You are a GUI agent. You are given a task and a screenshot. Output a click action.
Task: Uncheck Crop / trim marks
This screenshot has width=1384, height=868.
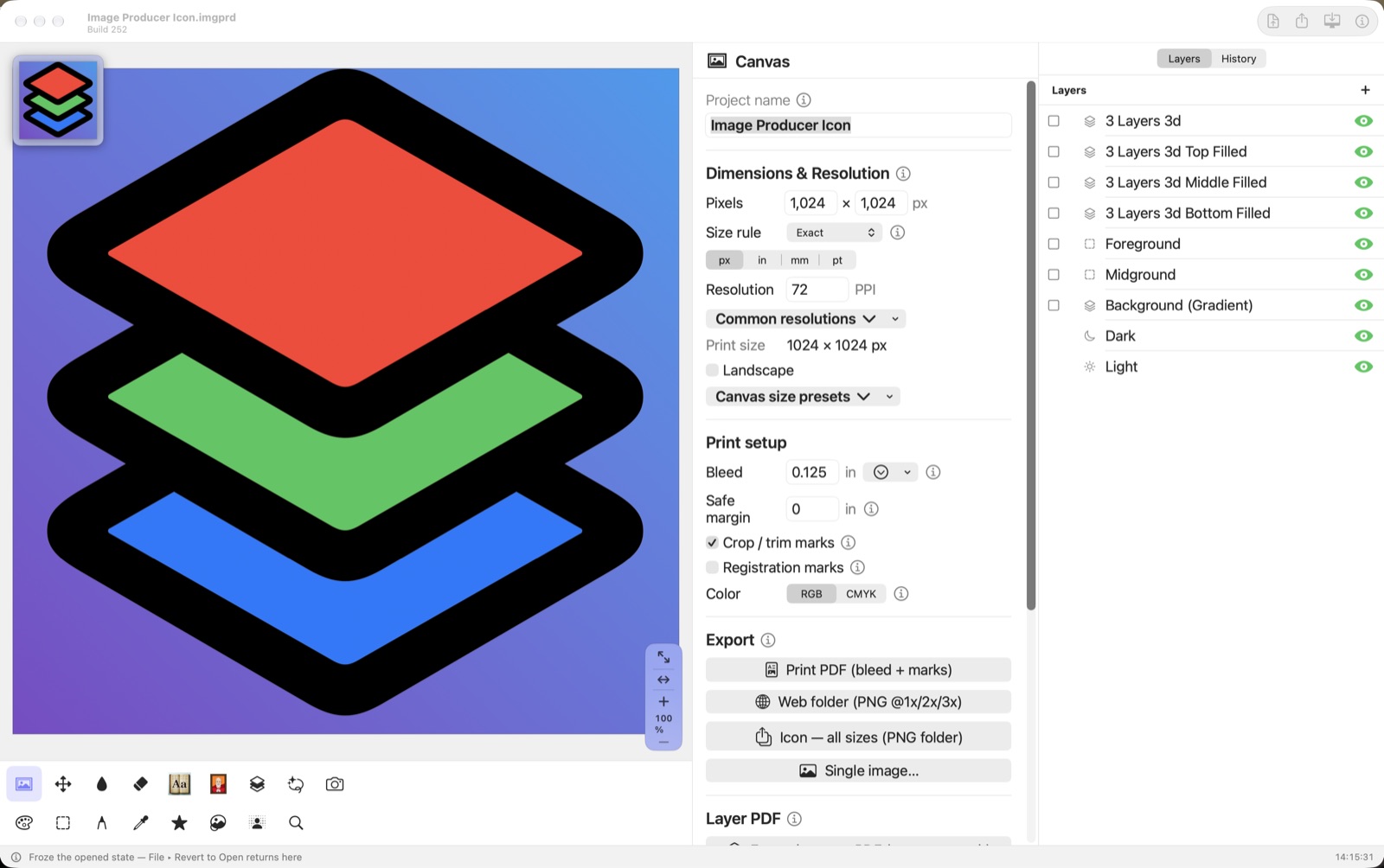click(712, 543)
